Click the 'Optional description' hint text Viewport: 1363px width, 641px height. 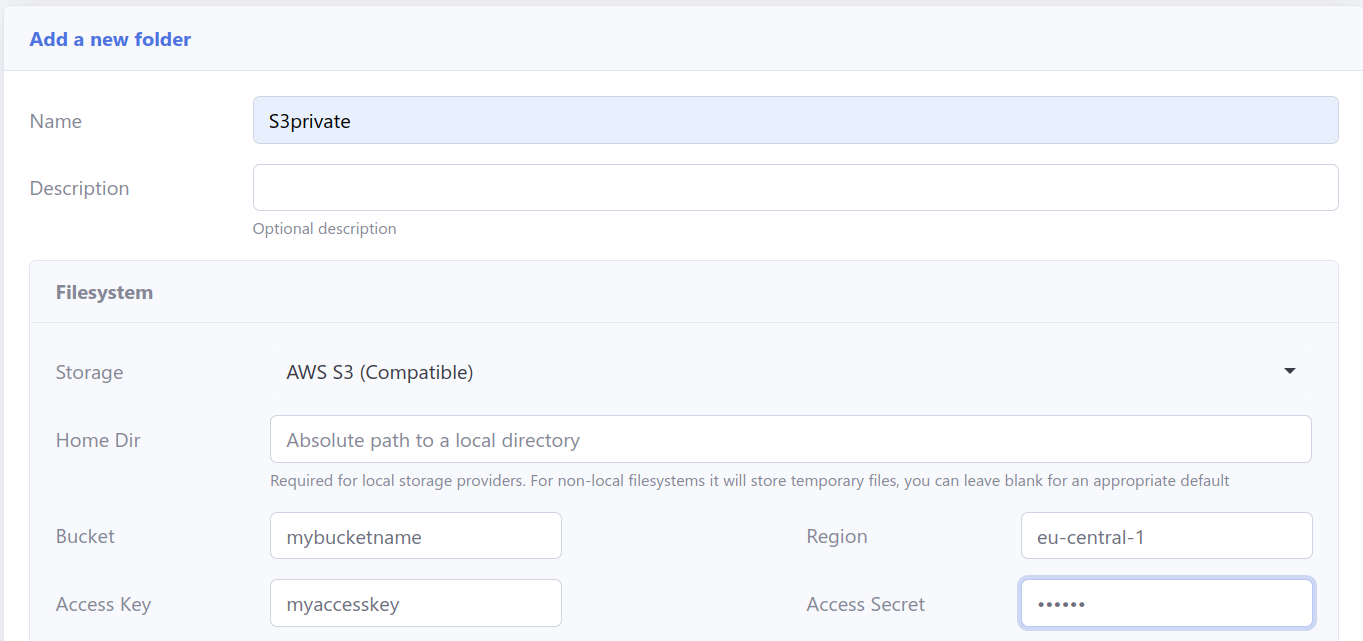[x=324, y=229]
